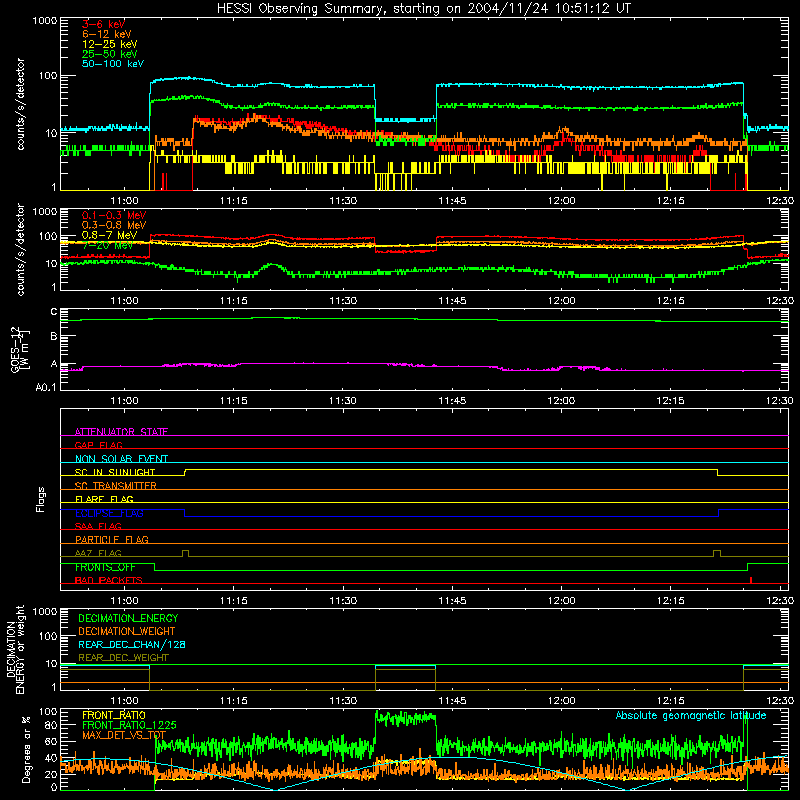Select the AAZ_FLAG label
Image resolution: width=800 pixels, height=800 pixels.
[x=98, y=553]
